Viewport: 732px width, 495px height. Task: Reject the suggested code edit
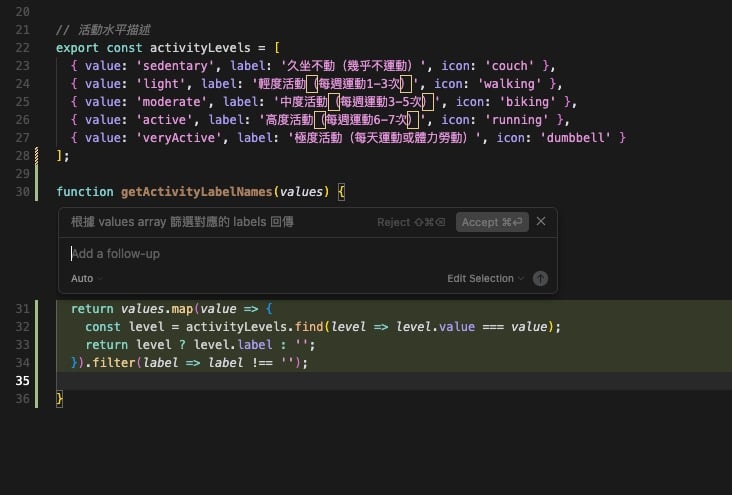pos(411,222)
